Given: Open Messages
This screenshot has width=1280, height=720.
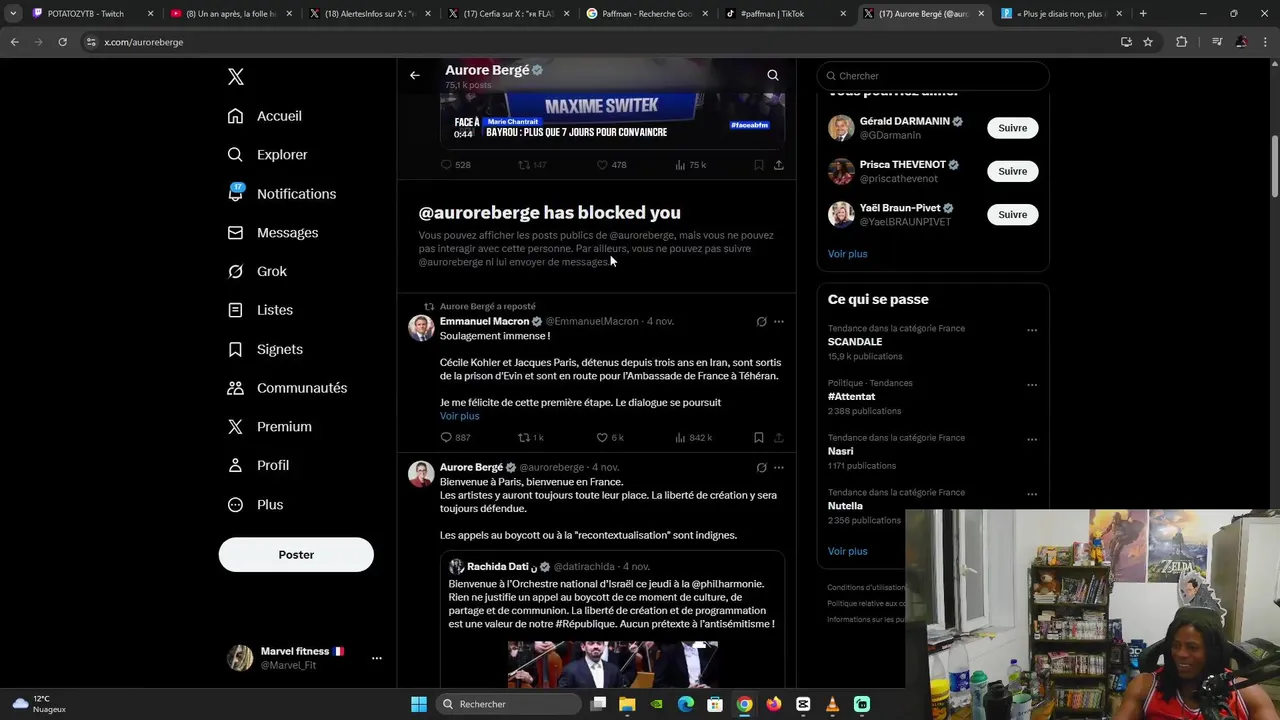Looking at the screenshot, I should pos(273,233).
